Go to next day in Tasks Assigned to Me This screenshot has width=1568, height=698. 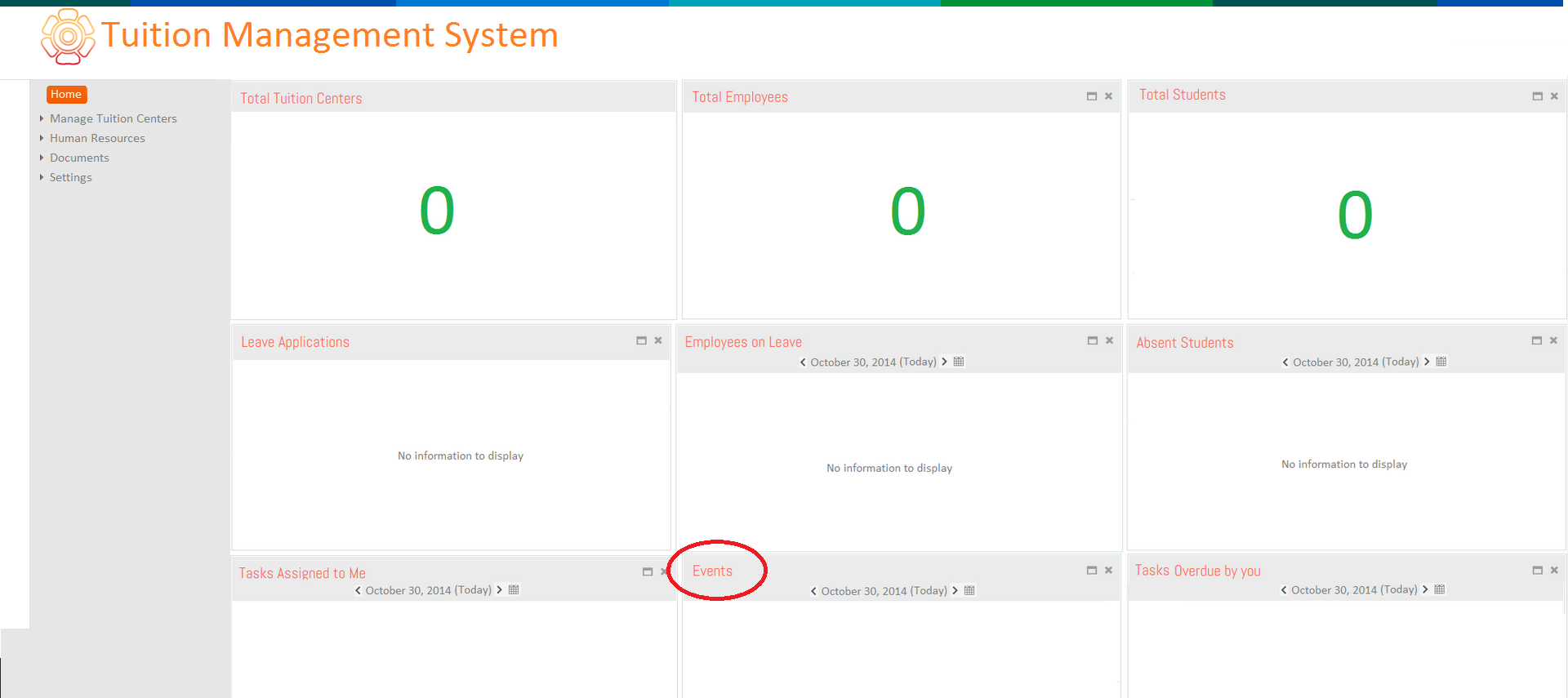tap(500, 589)
